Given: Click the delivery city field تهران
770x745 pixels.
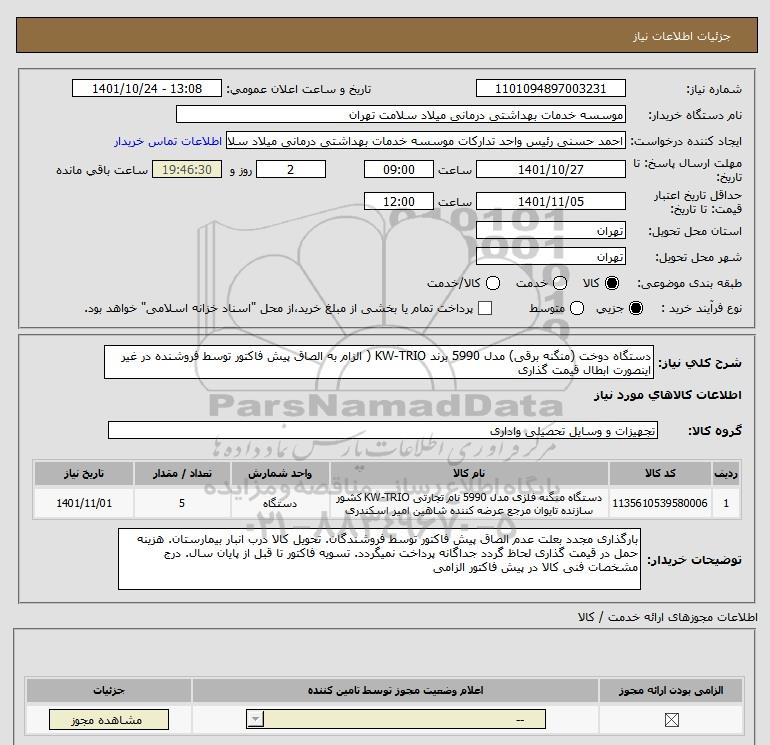Looking at the screenshot, I should [550, 256].
